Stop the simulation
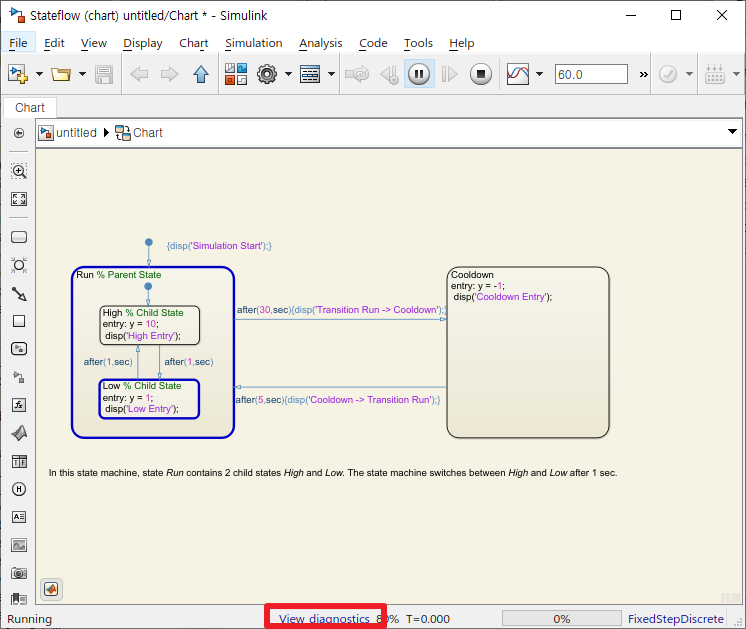The height and width of the screenshot is (629, 746). pyautogui.click(x=481, y=74)
